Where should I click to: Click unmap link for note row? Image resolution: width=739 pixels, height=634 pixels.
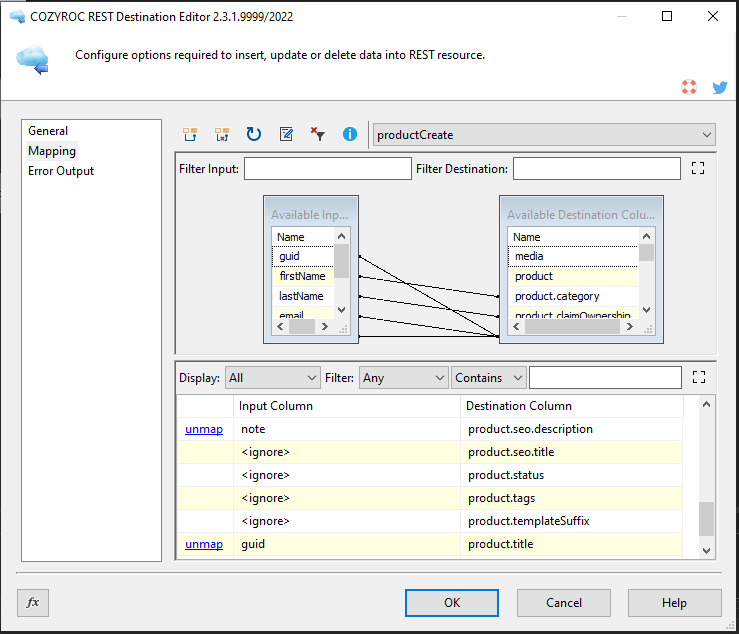point(204,429)
